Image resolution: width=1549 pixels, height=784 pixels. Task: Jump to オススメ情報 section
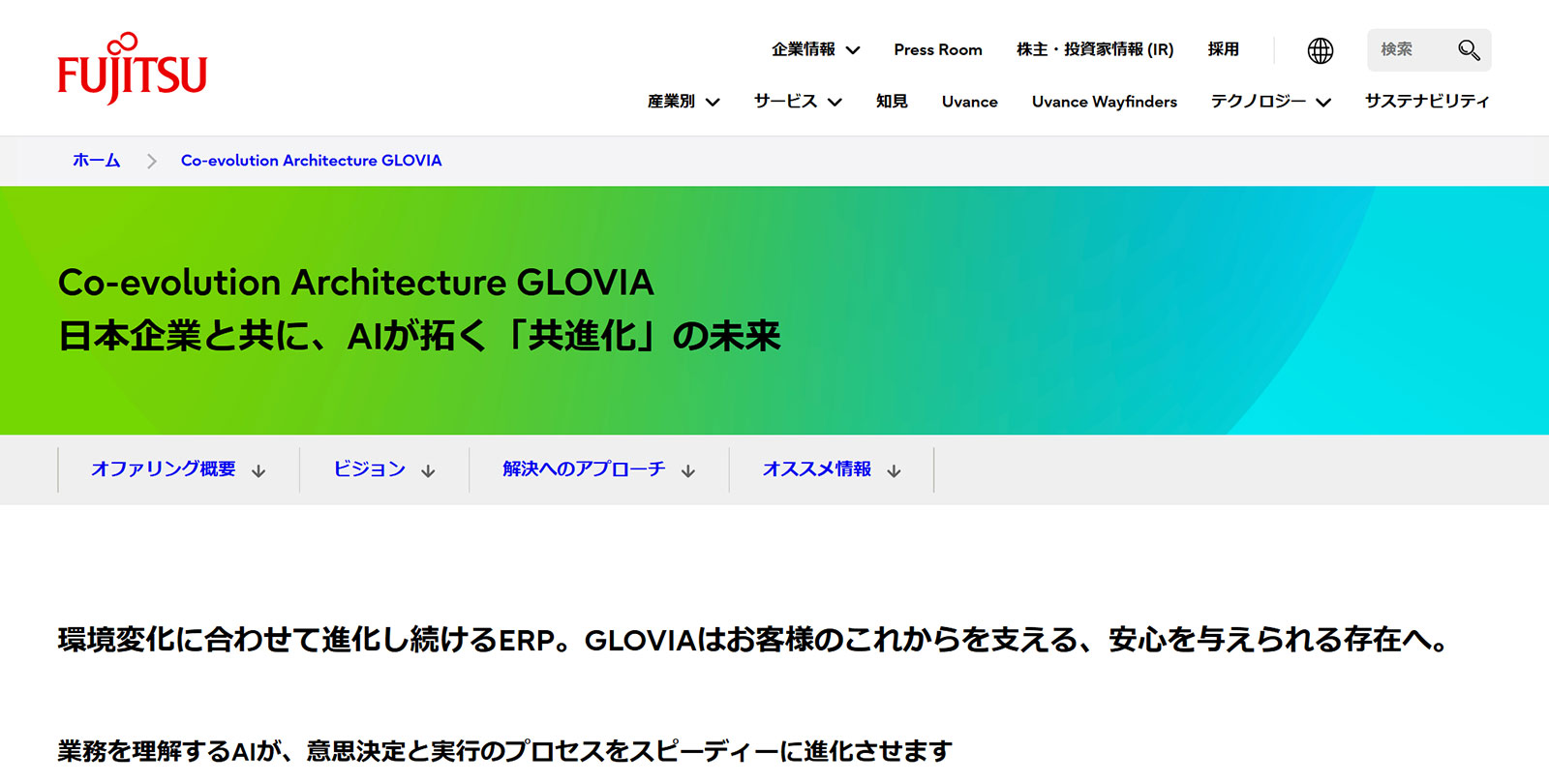[832, 469]
